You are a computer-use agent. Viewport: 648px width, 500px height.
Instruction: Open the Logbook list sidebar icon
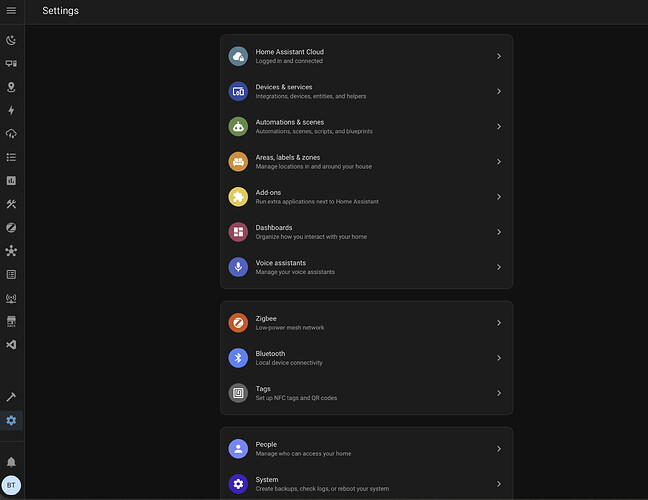point(11,157)
